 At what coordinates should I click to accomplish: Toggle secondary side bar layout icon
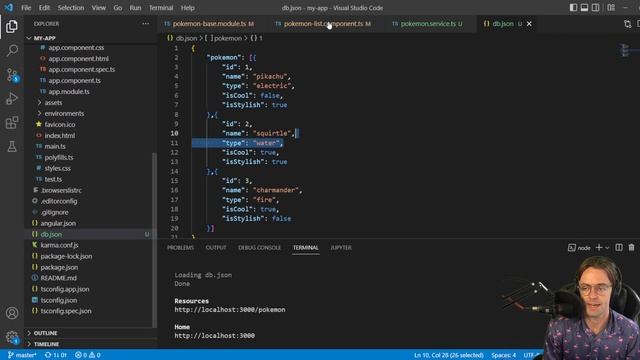click(x=596, y=7)
